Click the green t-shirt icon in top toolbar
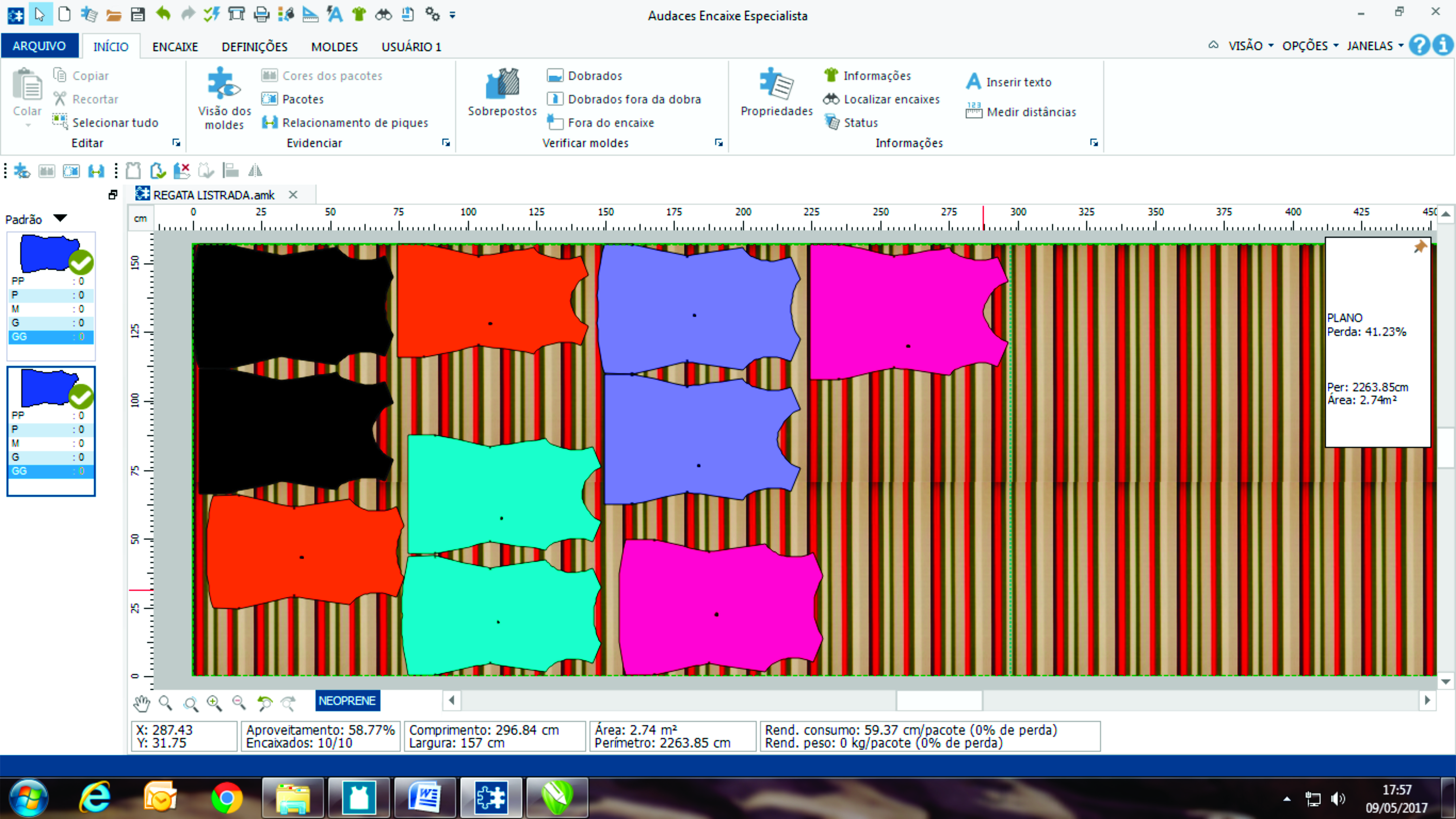 pyautogui.click(x=359, y=14)
